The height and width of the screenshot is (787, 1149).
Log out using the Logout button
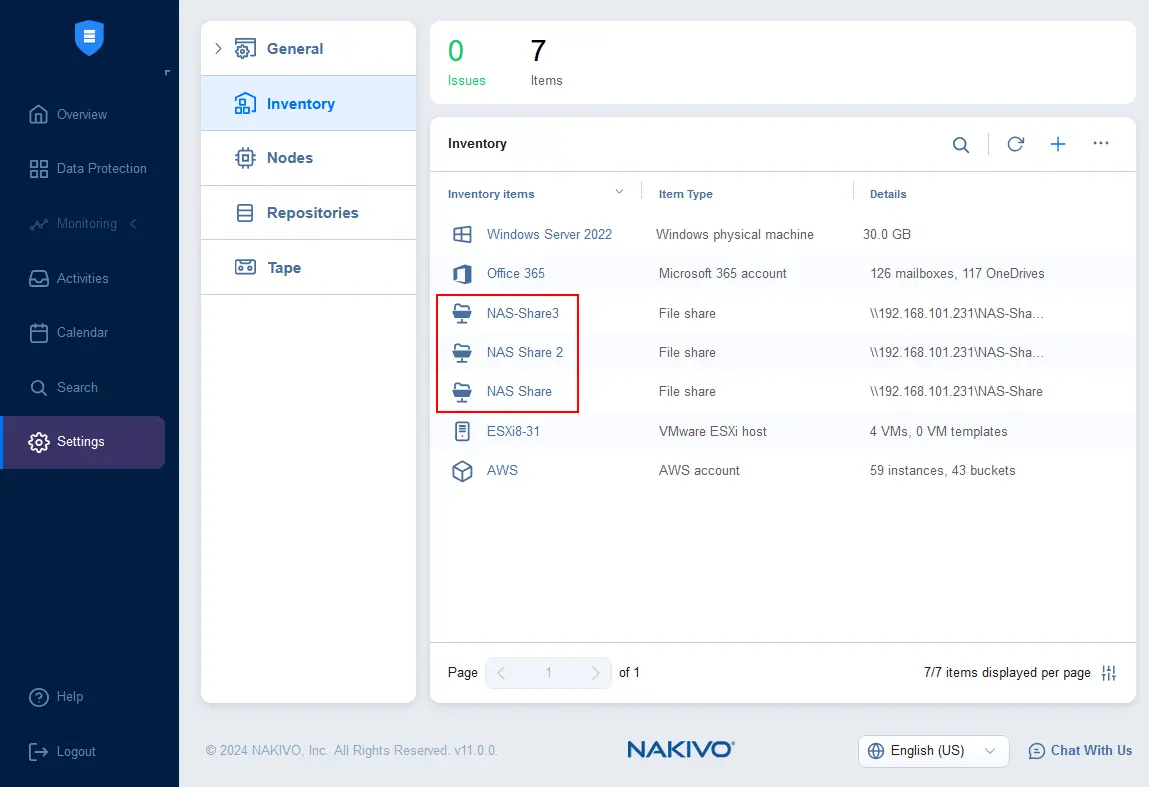coord(62,752)
